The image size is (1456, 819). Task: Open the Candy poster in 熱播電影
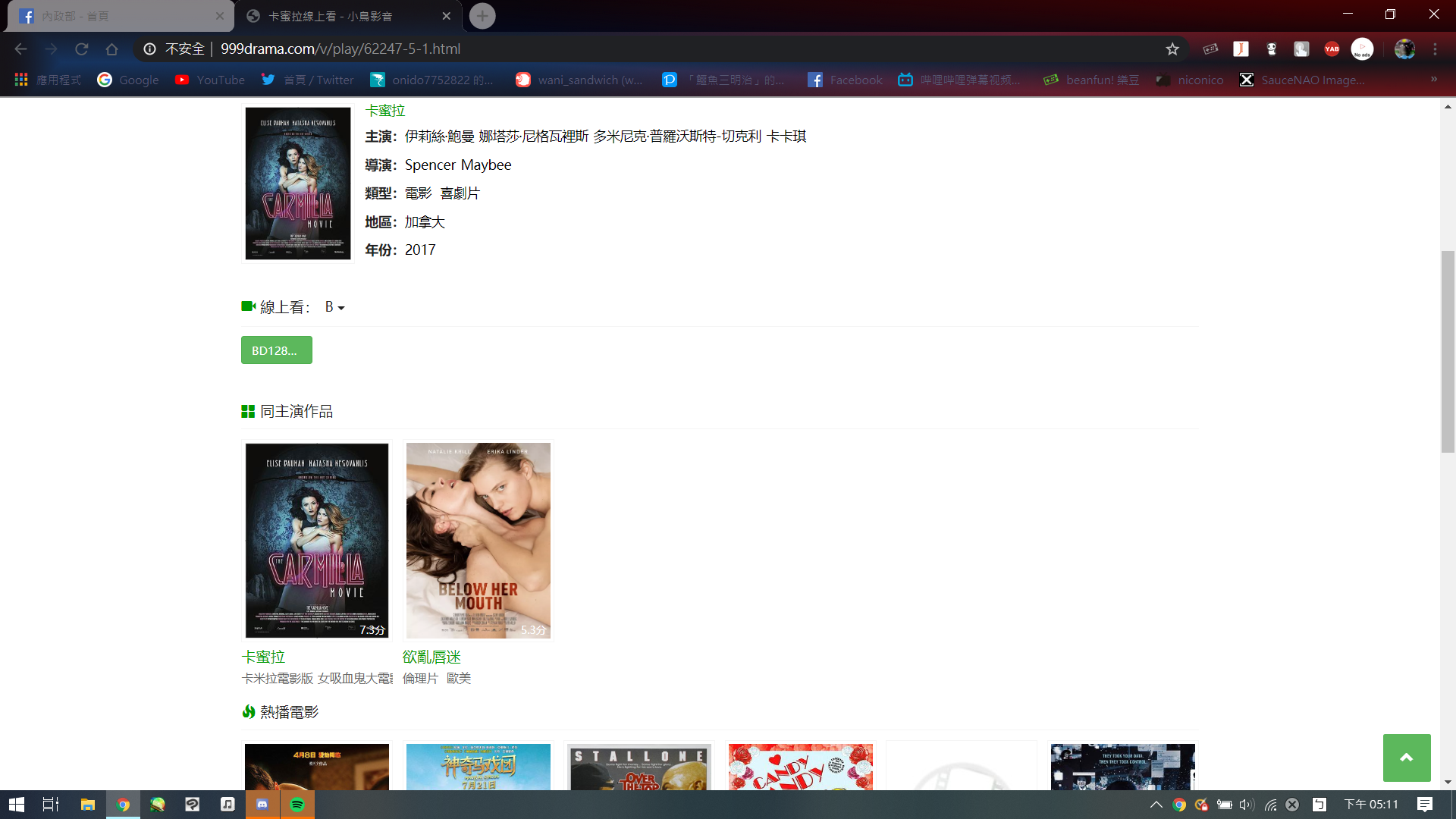point(801,767)
